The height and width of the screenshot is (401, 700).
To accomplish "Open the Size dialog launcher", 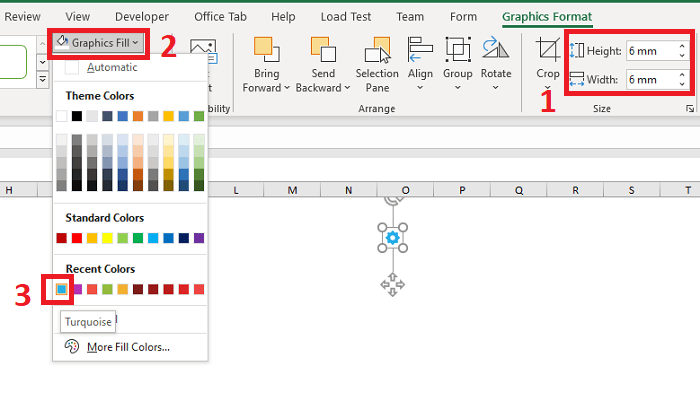I will 690,109.
